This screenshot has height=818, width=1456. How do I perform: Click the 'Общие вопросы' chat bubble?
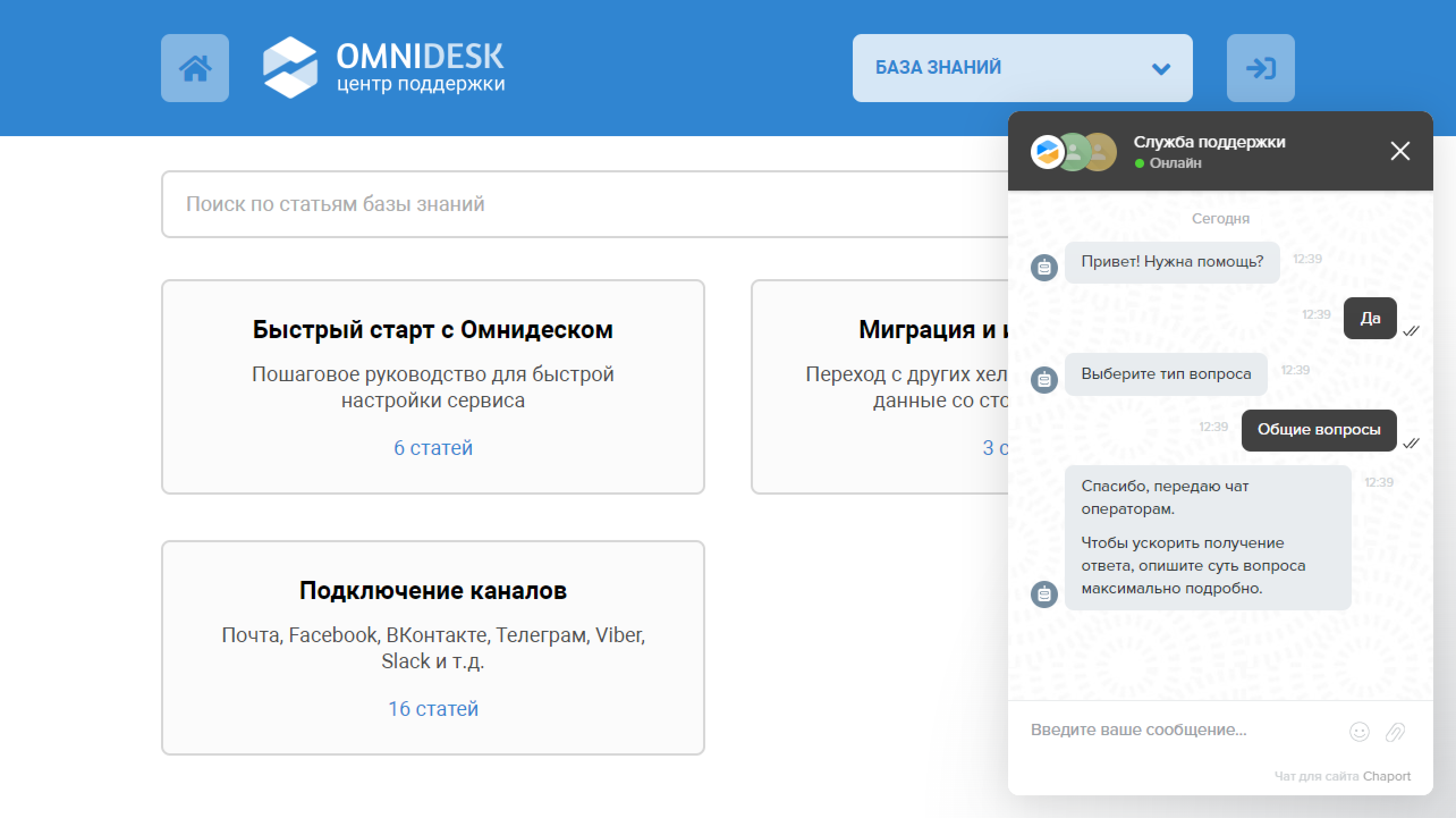point(1318,430)
